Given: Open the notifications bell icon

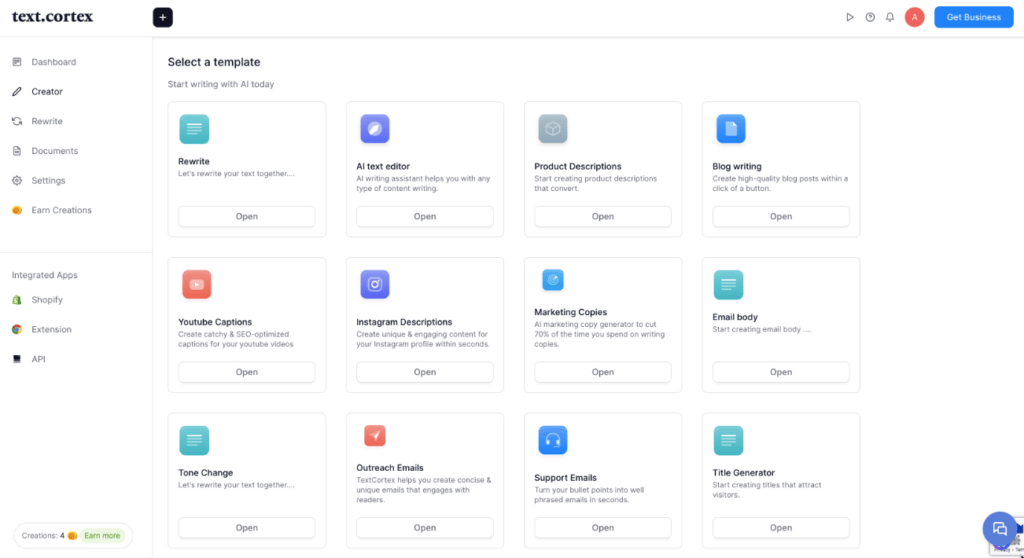Looking at the screenshot, I should (x=889, y=18).
